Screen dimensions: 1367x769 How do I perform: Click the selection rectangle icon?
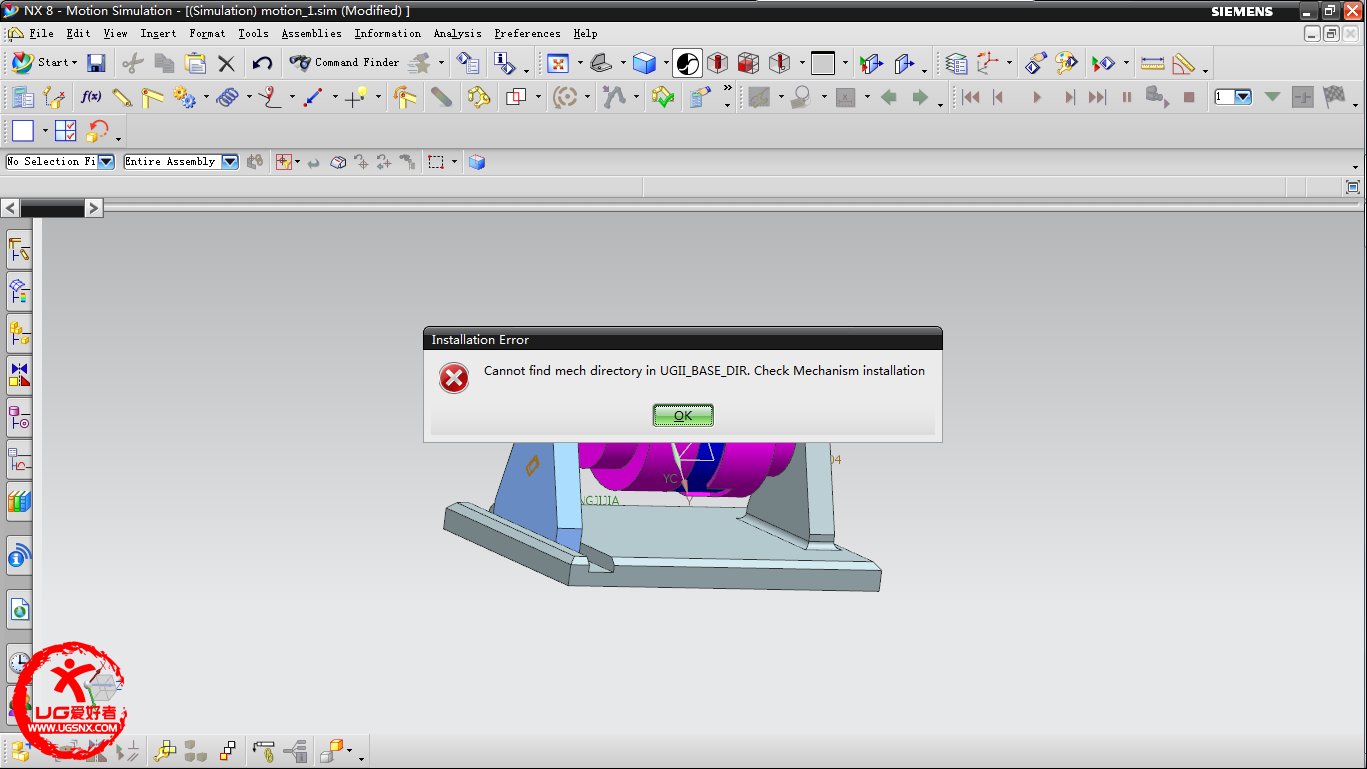coord(436,162)
